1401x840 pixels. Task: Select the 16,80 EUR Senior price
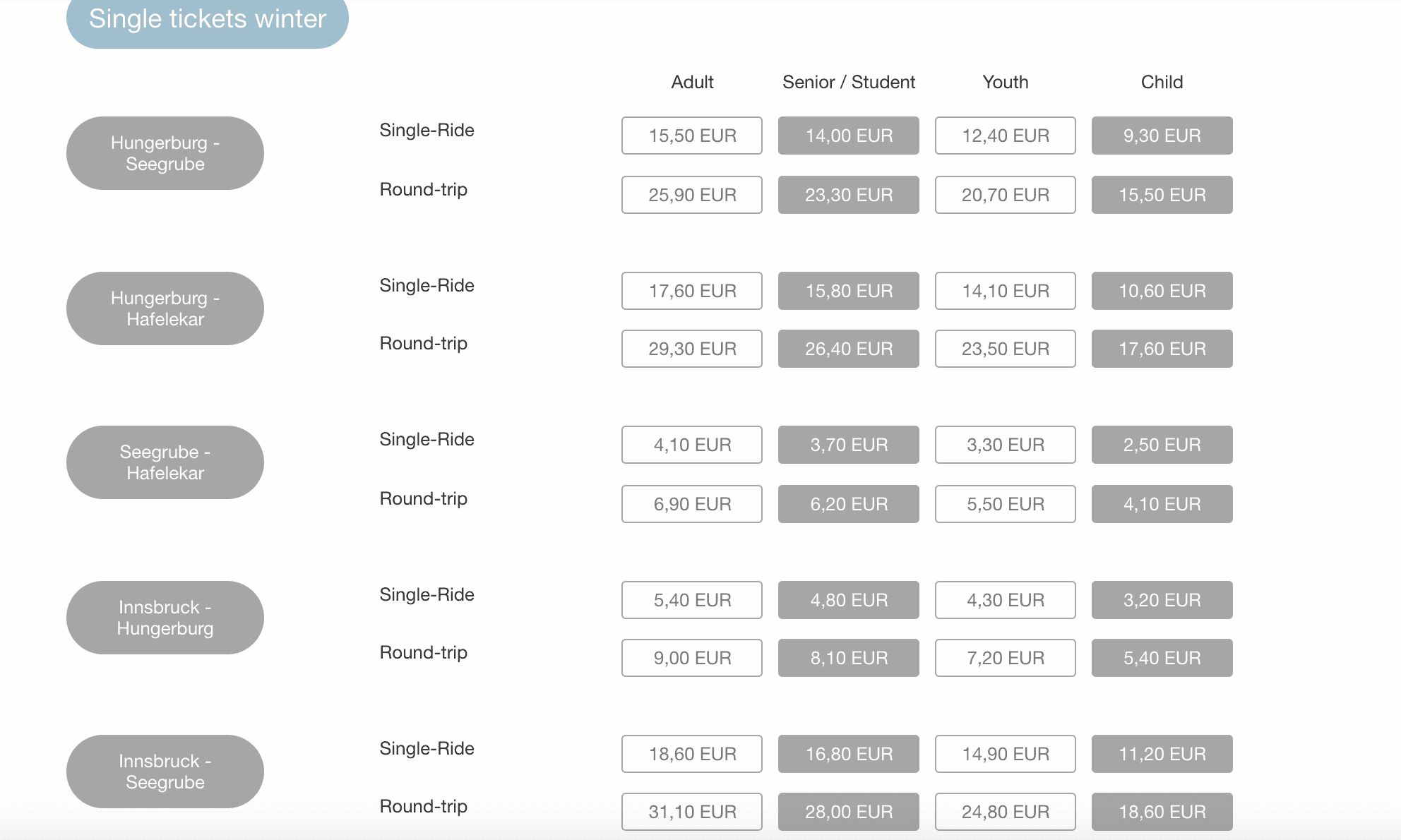pyautogui.click(x=849, y=754)
